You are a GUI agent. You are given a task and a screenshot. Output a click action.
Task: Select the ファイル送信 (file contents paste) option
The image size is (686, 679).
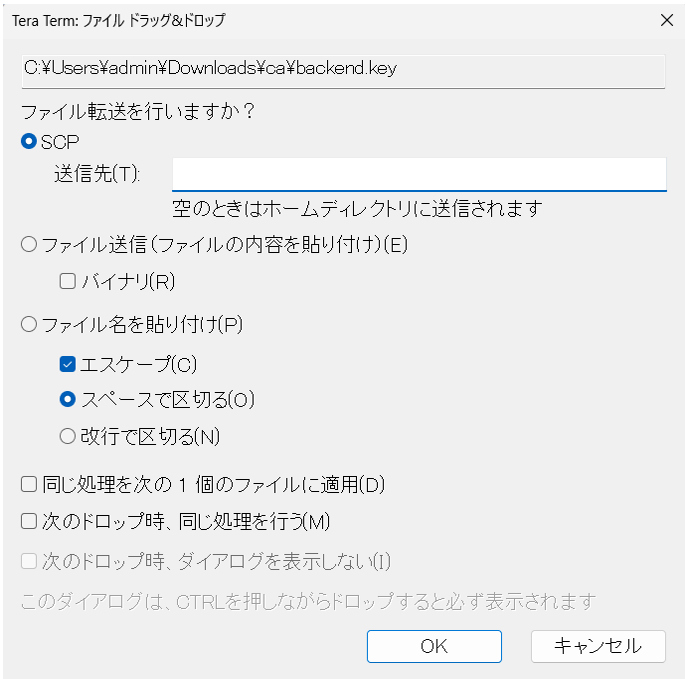tap(29, 244)
